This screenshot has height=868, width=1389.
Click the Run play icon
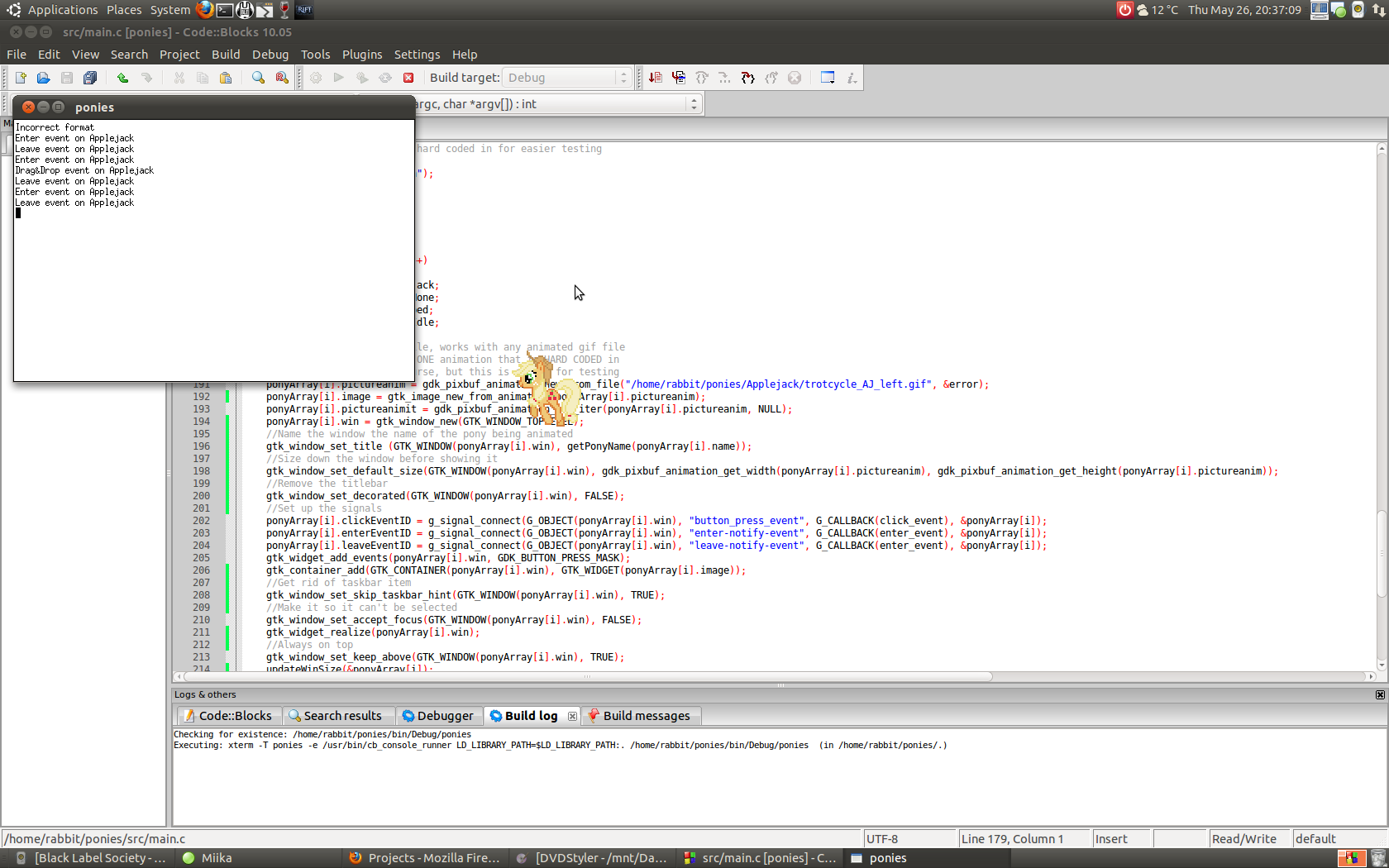(338, 78)
